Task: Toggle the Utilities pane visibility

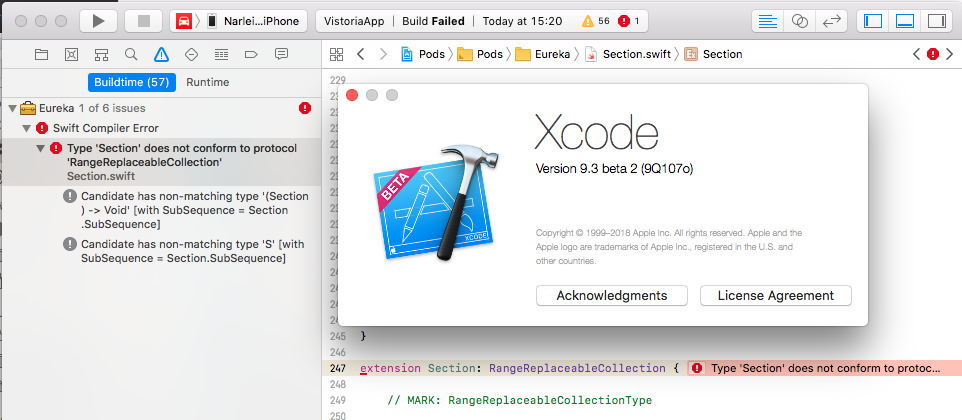Action: [x=937, y=21]
